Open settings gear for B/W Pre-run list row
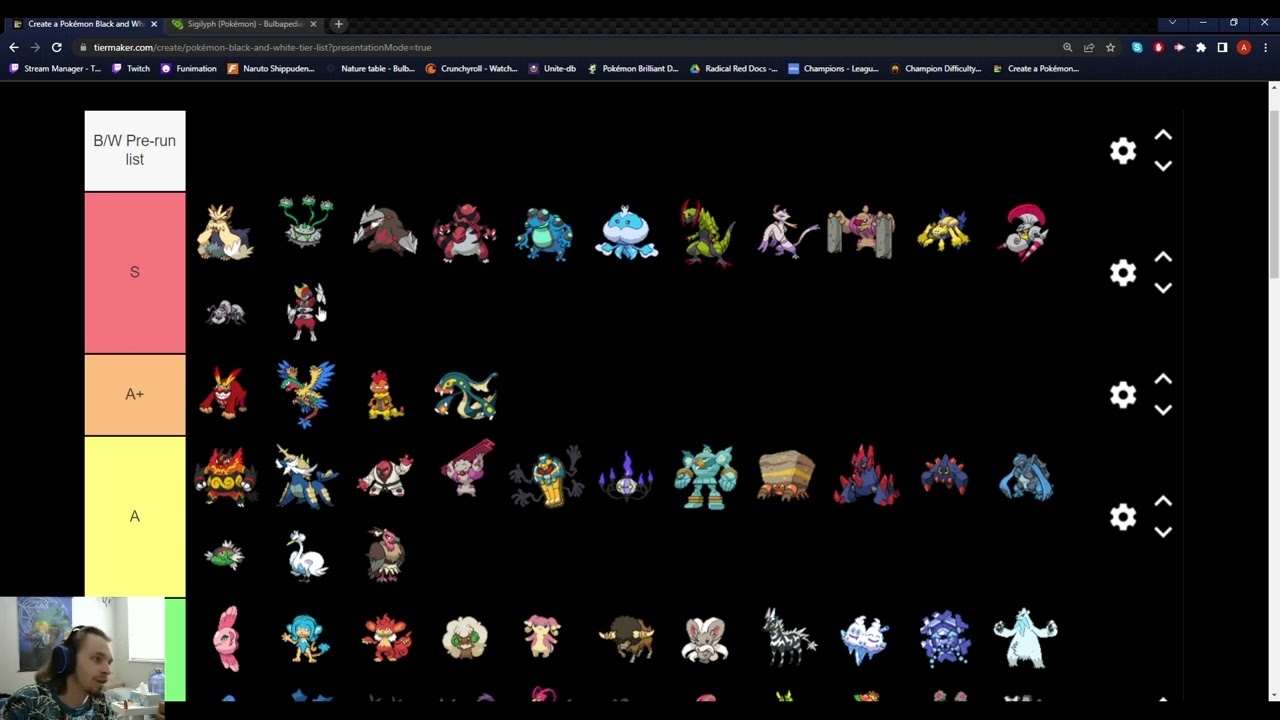 pos(1123,150)
